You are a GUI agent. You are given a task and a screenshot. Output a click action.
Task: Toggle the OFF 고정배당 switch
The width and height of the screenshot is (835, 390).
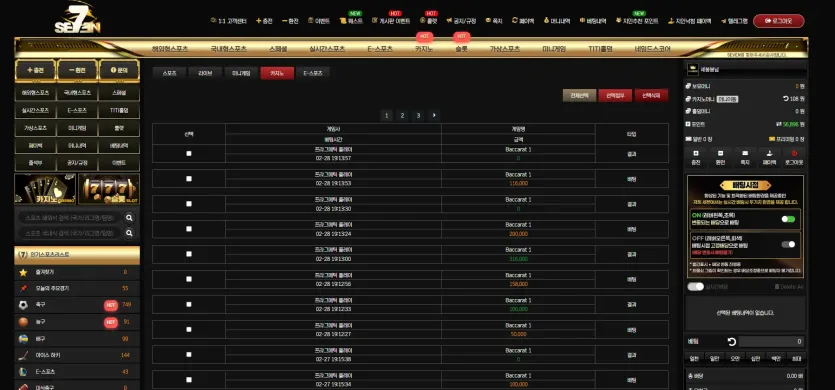coord(788,244)
